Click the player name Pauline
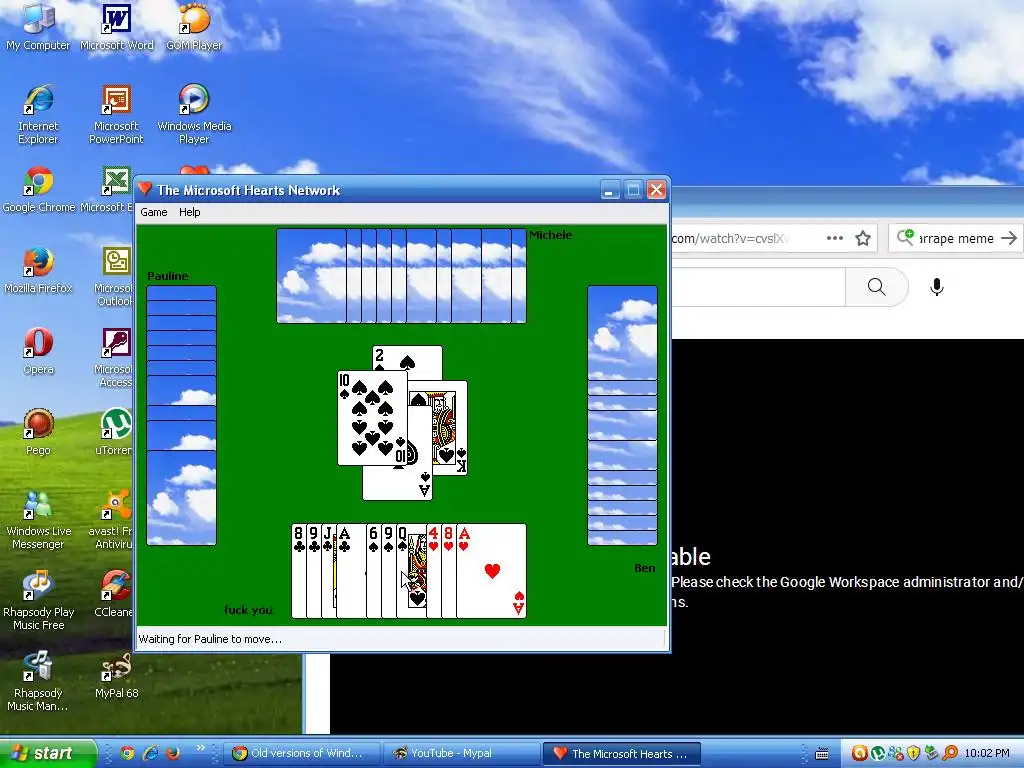1024x768 pixels. tap(168, 276)
